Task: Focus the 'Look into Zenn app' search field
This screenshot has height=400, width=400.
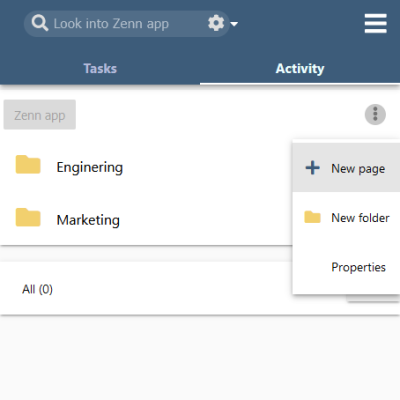Action: [x=128, y=24]
